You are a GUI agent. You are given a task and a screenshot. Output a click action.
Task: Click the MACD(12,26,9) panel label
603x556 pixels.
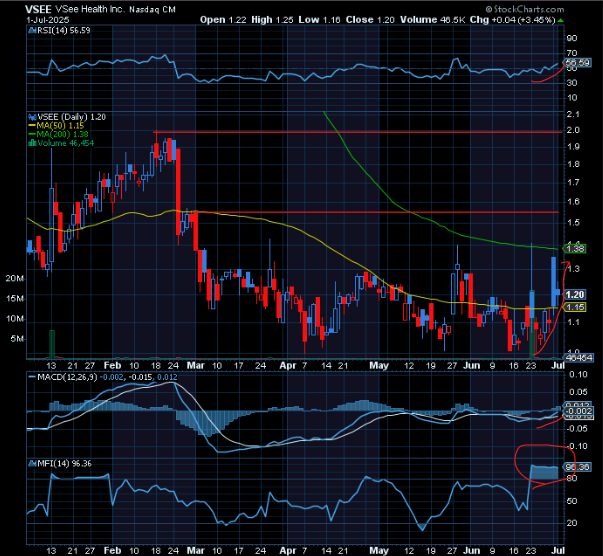[67, 377]
